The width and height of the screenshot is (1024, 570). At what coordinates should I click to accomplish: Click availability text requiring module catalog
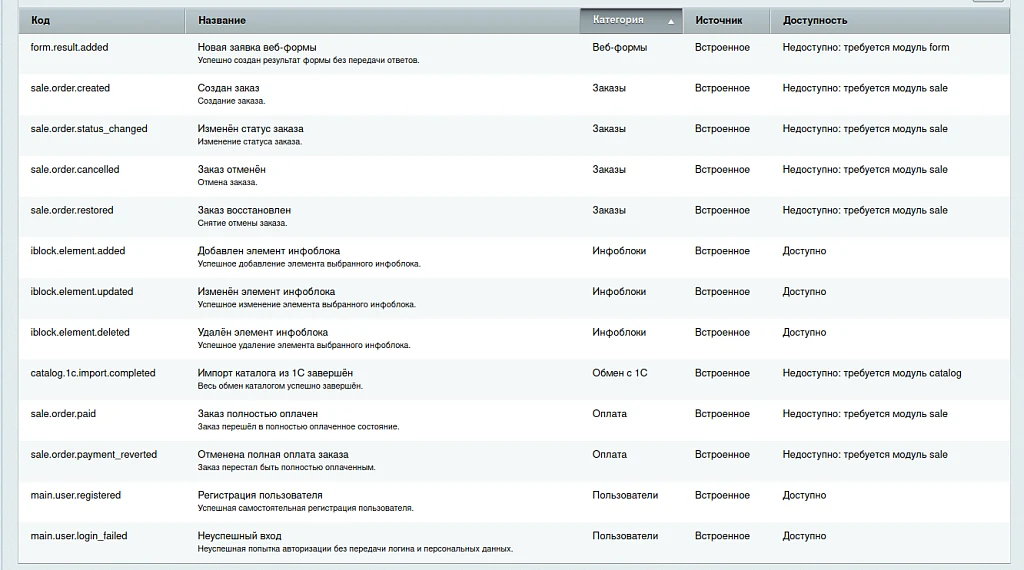click(872, 373)
